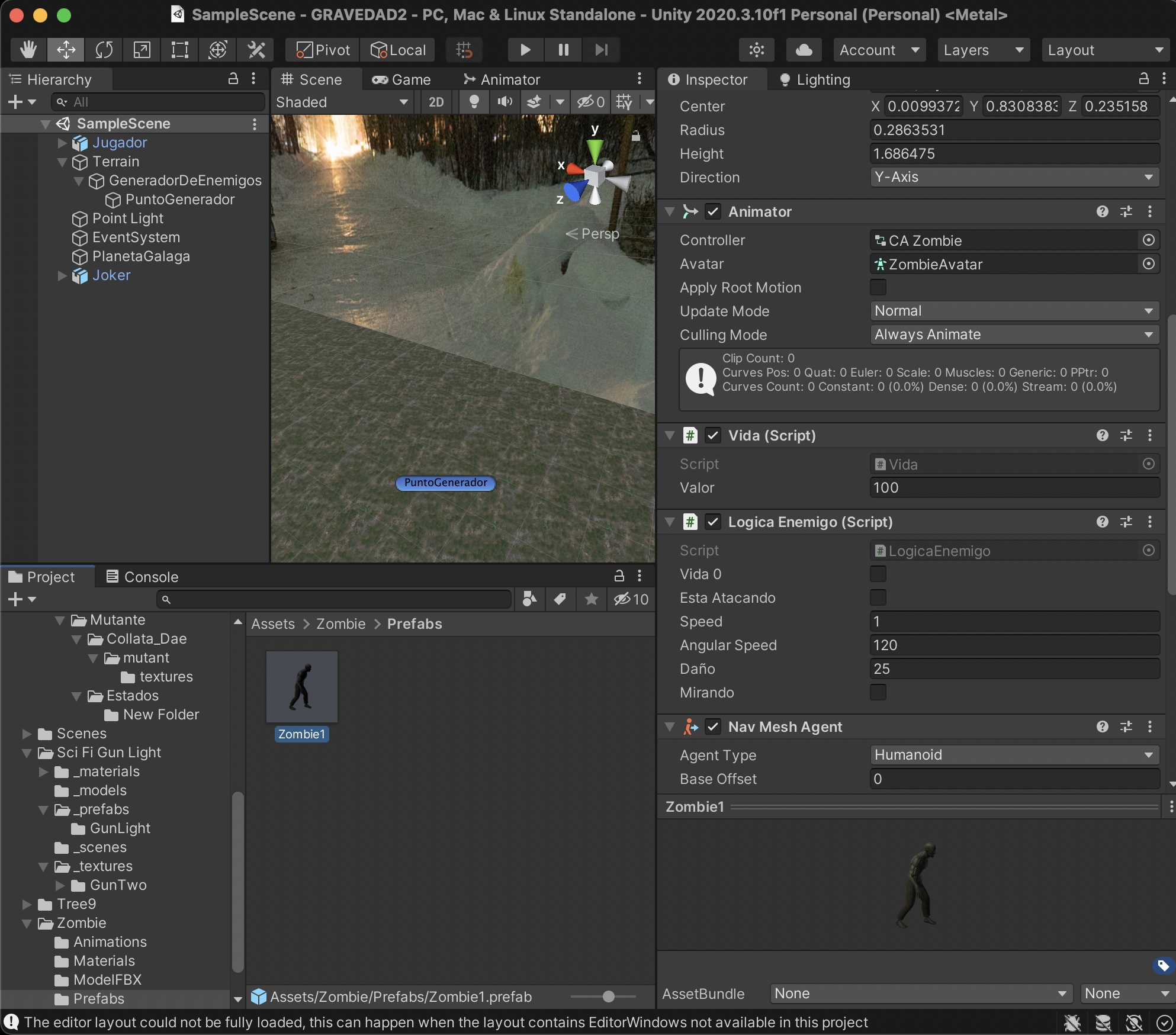1176x1035 pixels.
Task: Enable Apply Root Motion checkbox
Action: (878, 287)
